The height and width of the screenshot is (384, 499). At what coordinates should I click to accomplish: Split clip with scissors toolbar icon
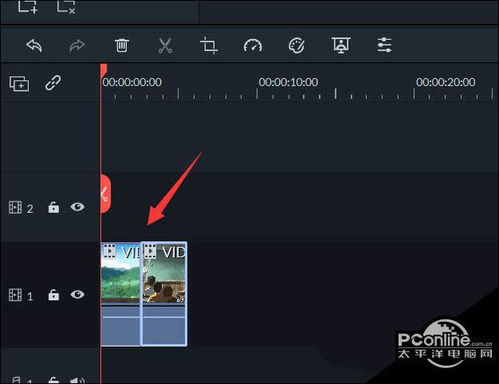[165, 46]
